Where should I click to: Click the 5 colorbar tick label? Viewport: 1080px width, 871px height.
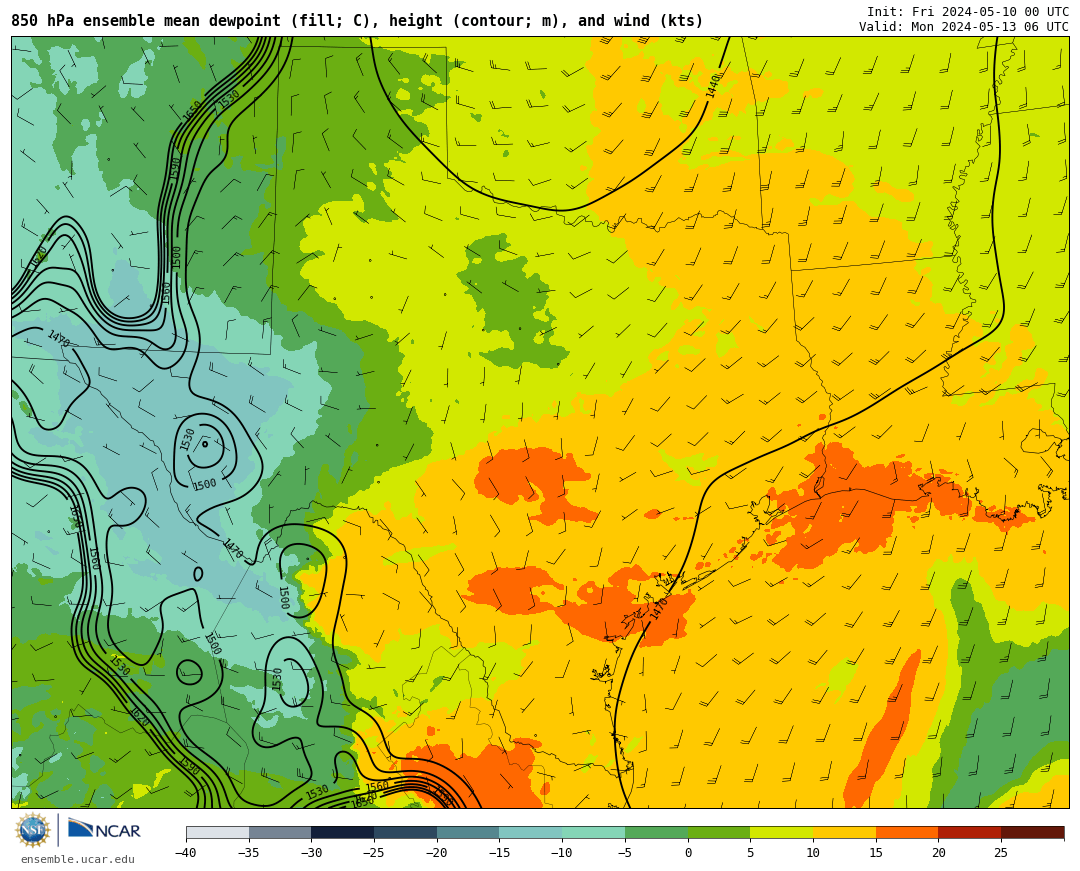751,852
